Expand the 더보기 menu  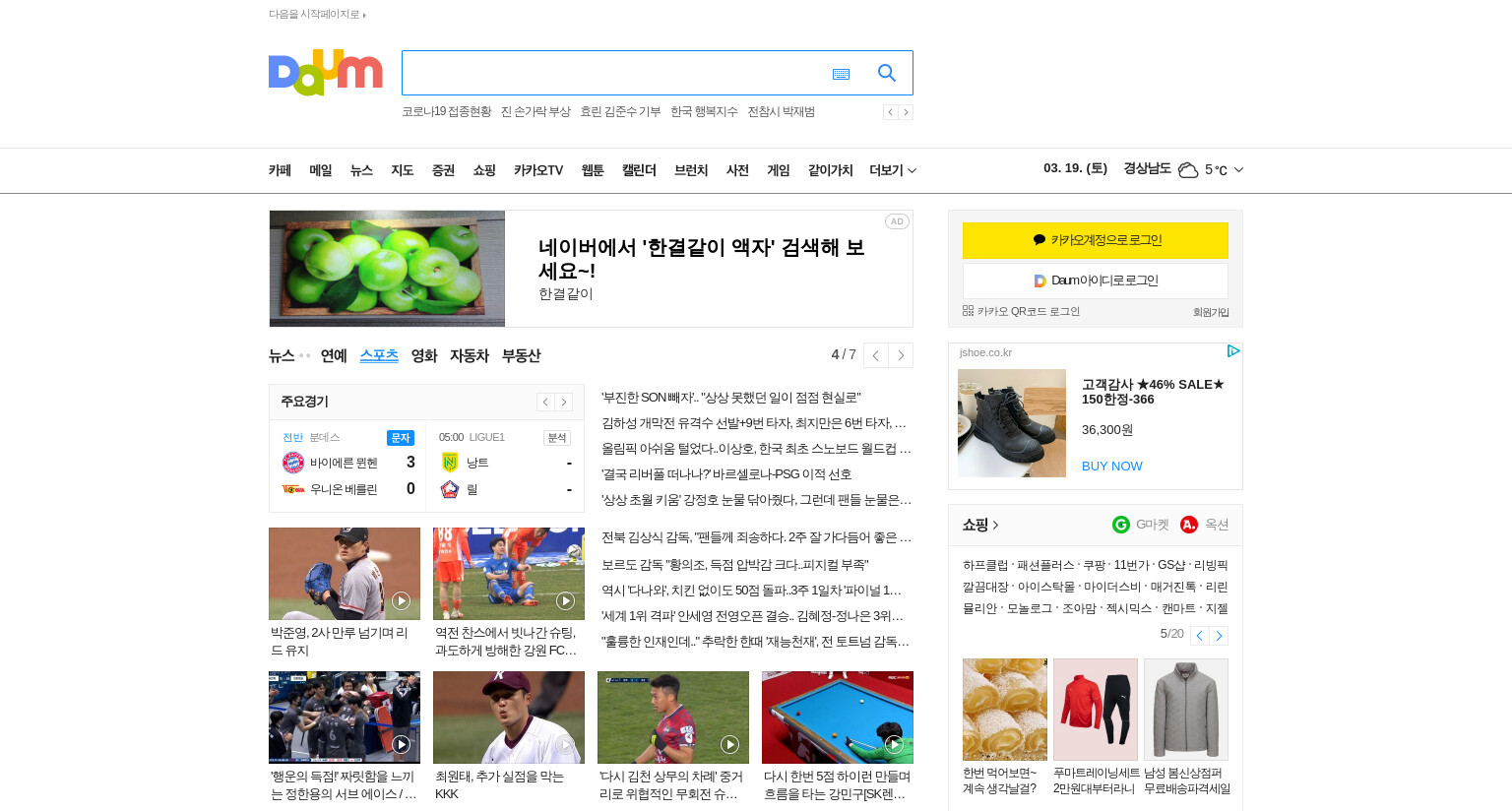(893, 170)
